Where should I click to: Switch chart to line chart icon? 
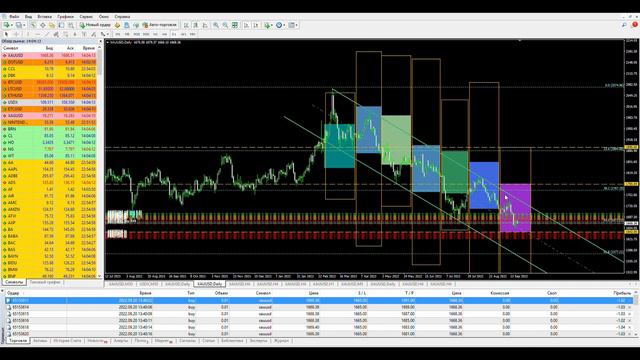[205, 25]
